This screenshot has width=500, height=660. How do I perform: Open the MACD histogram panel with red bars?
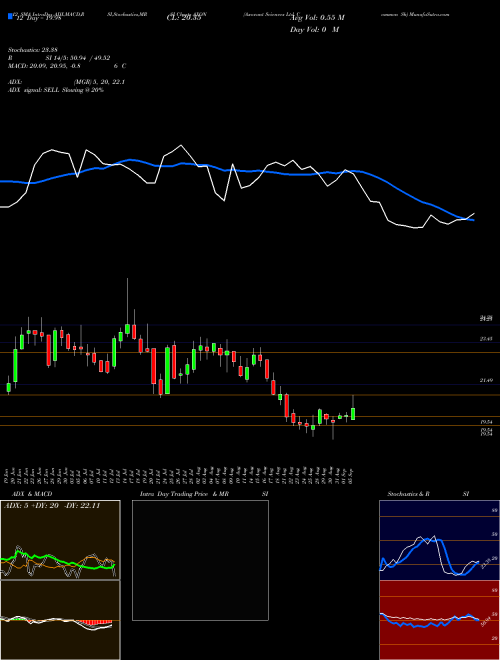[x=60, y=620]
